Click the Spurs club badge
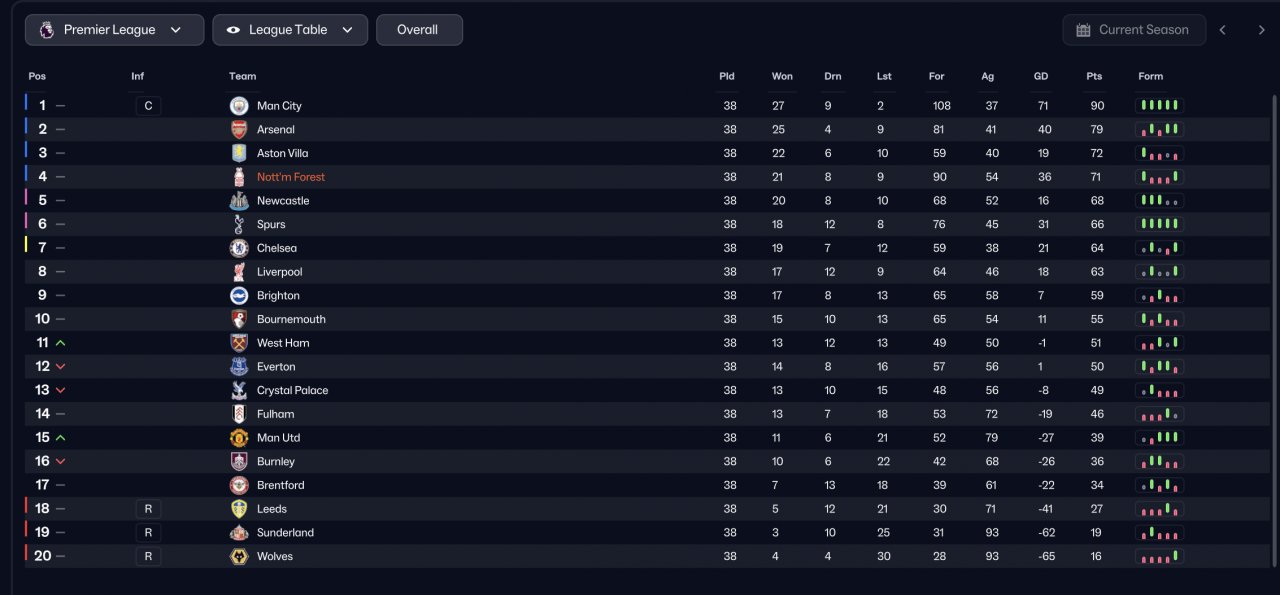 click(x=238, y=225)
